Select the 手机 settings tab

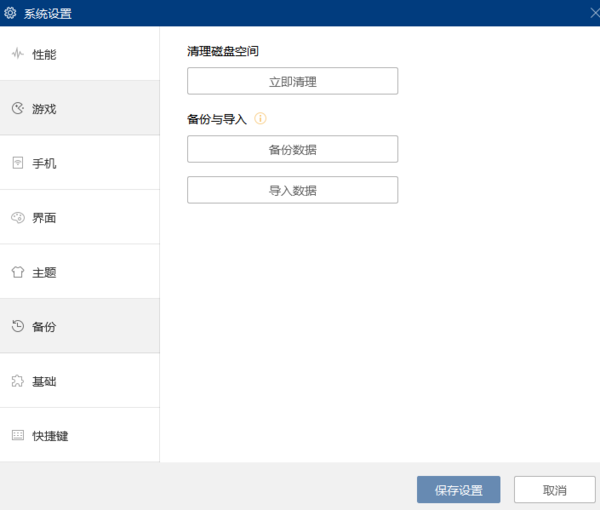(80, 163)
